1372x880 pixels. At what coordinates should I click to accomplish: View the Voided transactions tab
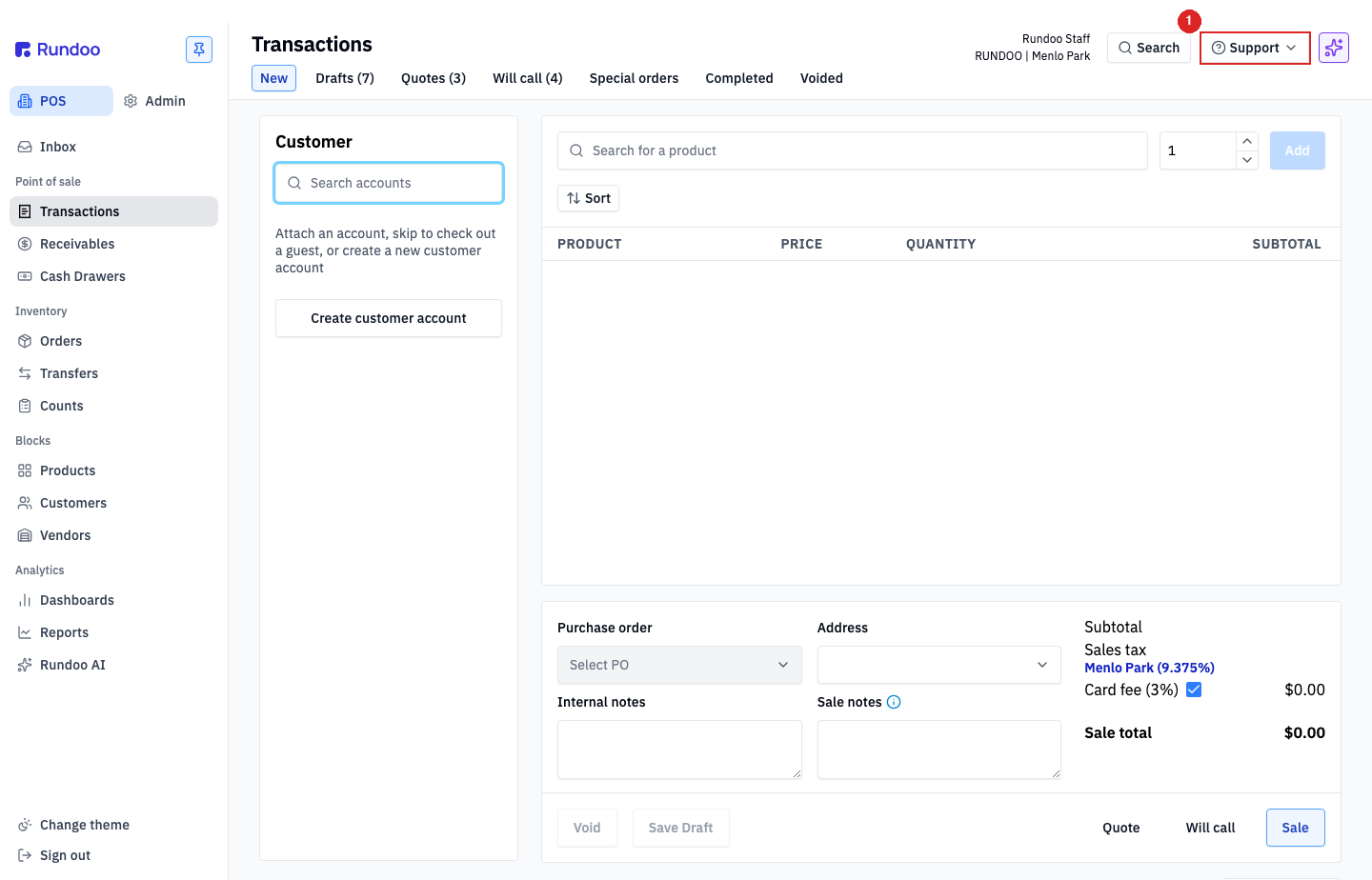click(x=821, y=78)
